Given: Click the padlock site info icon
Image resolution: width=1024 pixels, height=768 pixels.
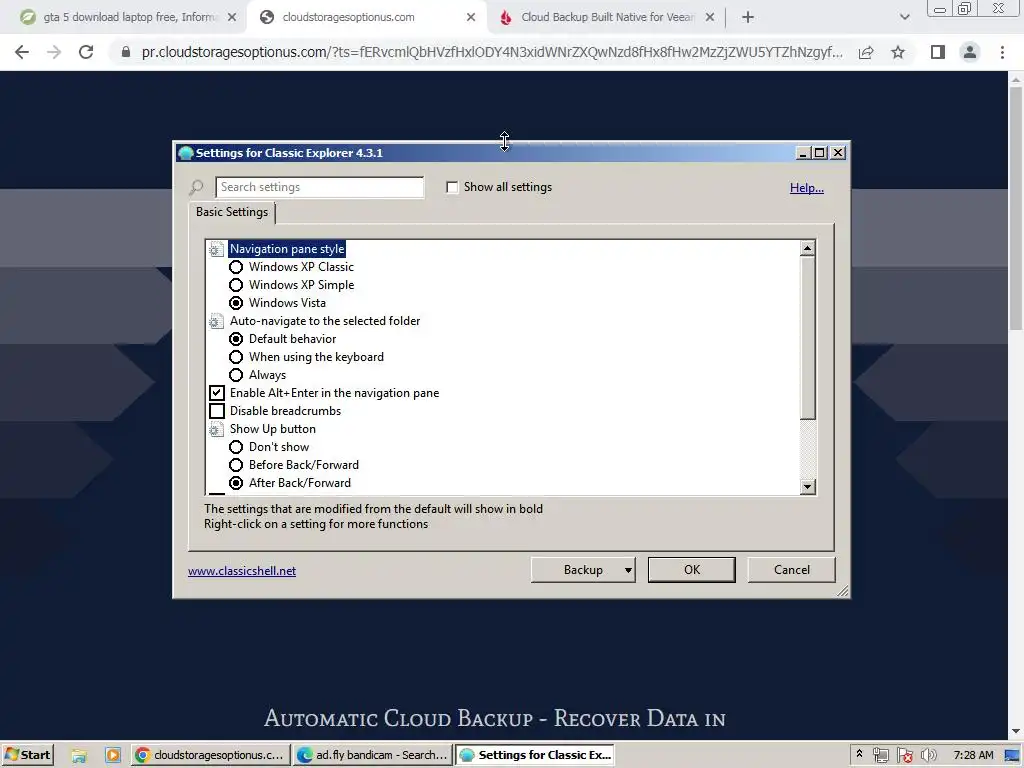Looking at the screenshot, I should coord(126,52).
